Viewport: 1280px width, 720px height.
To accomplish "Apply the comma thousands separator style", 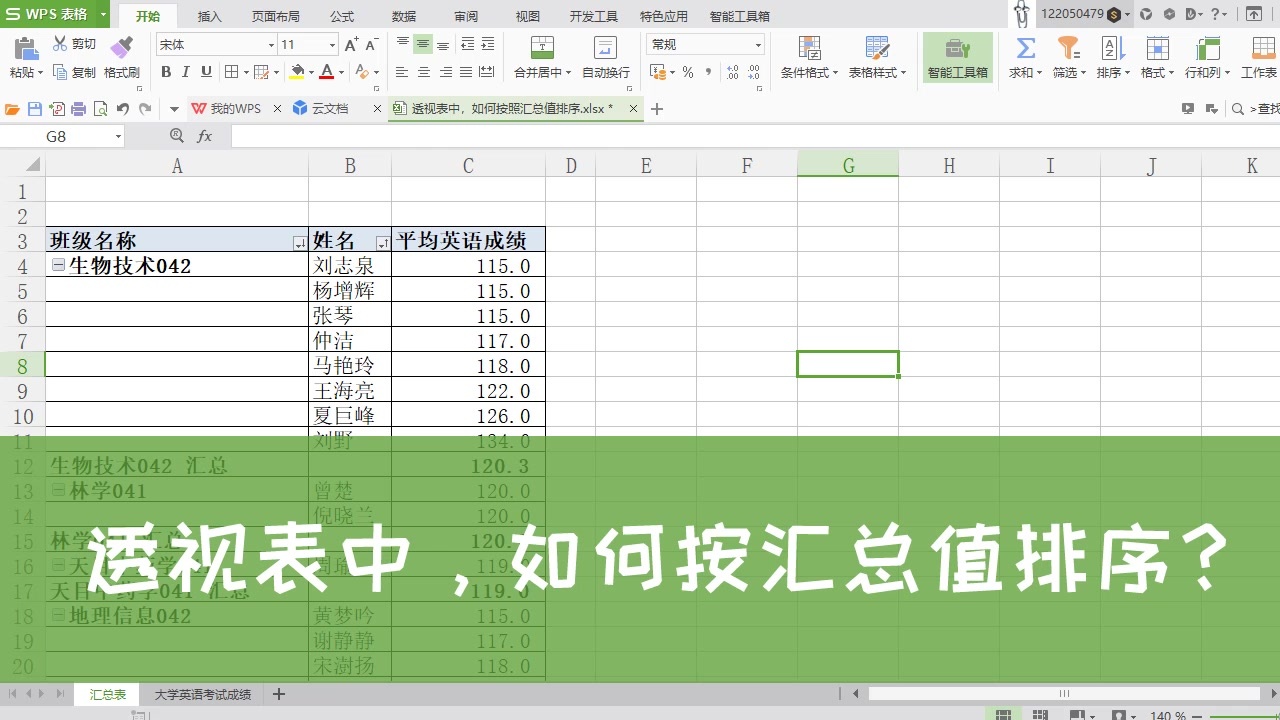I will pyautogui.click(x=709, y=72).
